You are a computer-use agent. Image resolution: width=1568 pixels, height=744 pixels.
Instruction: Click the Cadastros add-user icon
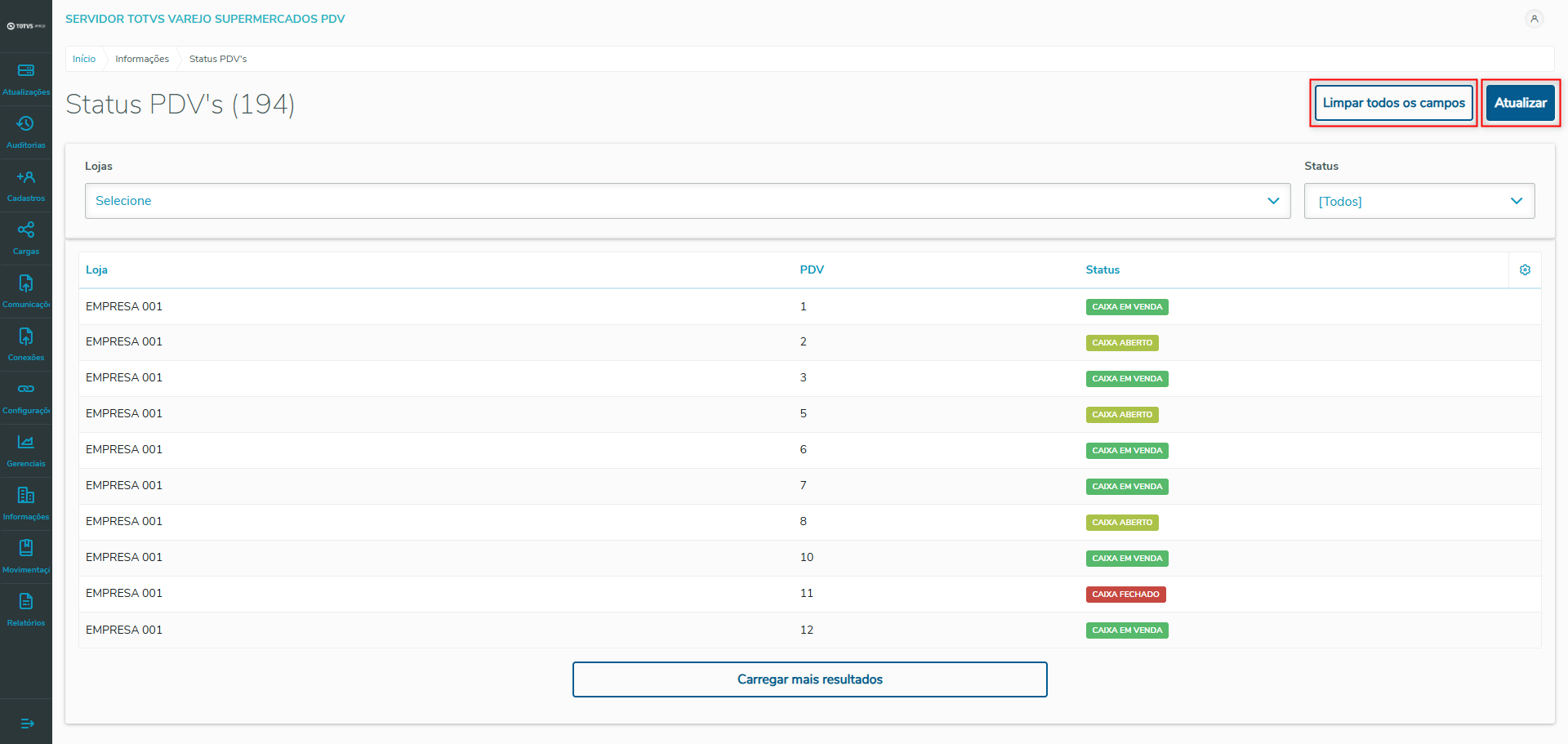(x=26, y=177)
